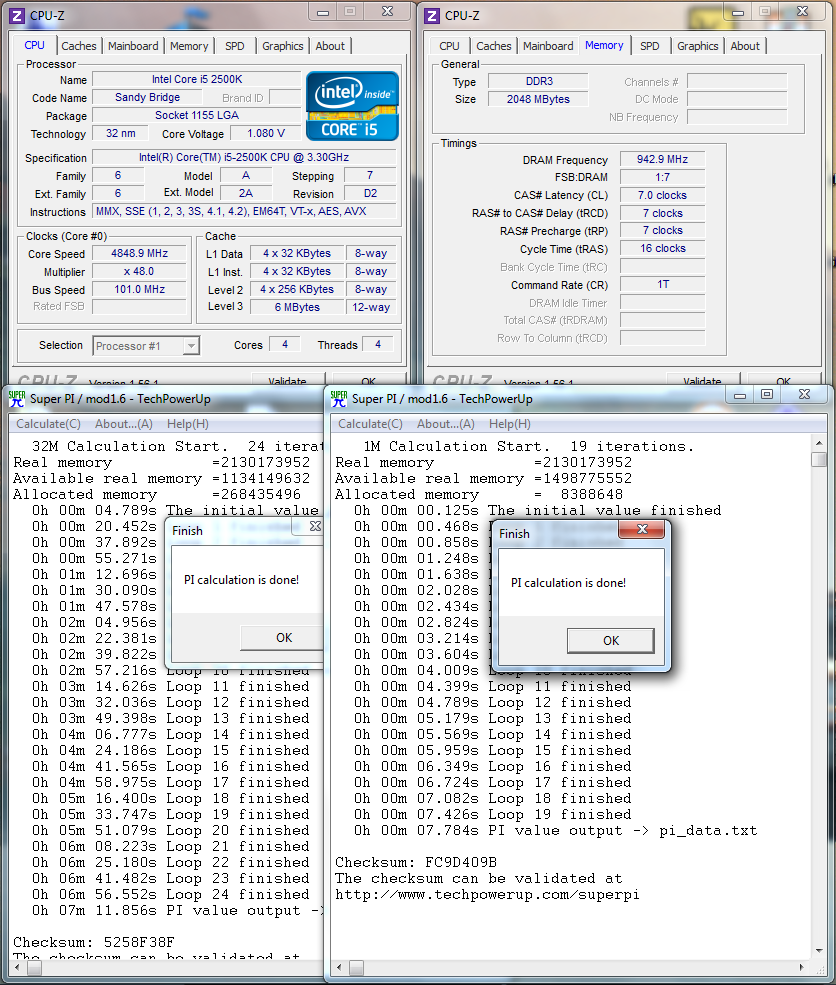Click the Super PI icon in the 1M calculation window

pyautogui.click(x=339, y=399)
